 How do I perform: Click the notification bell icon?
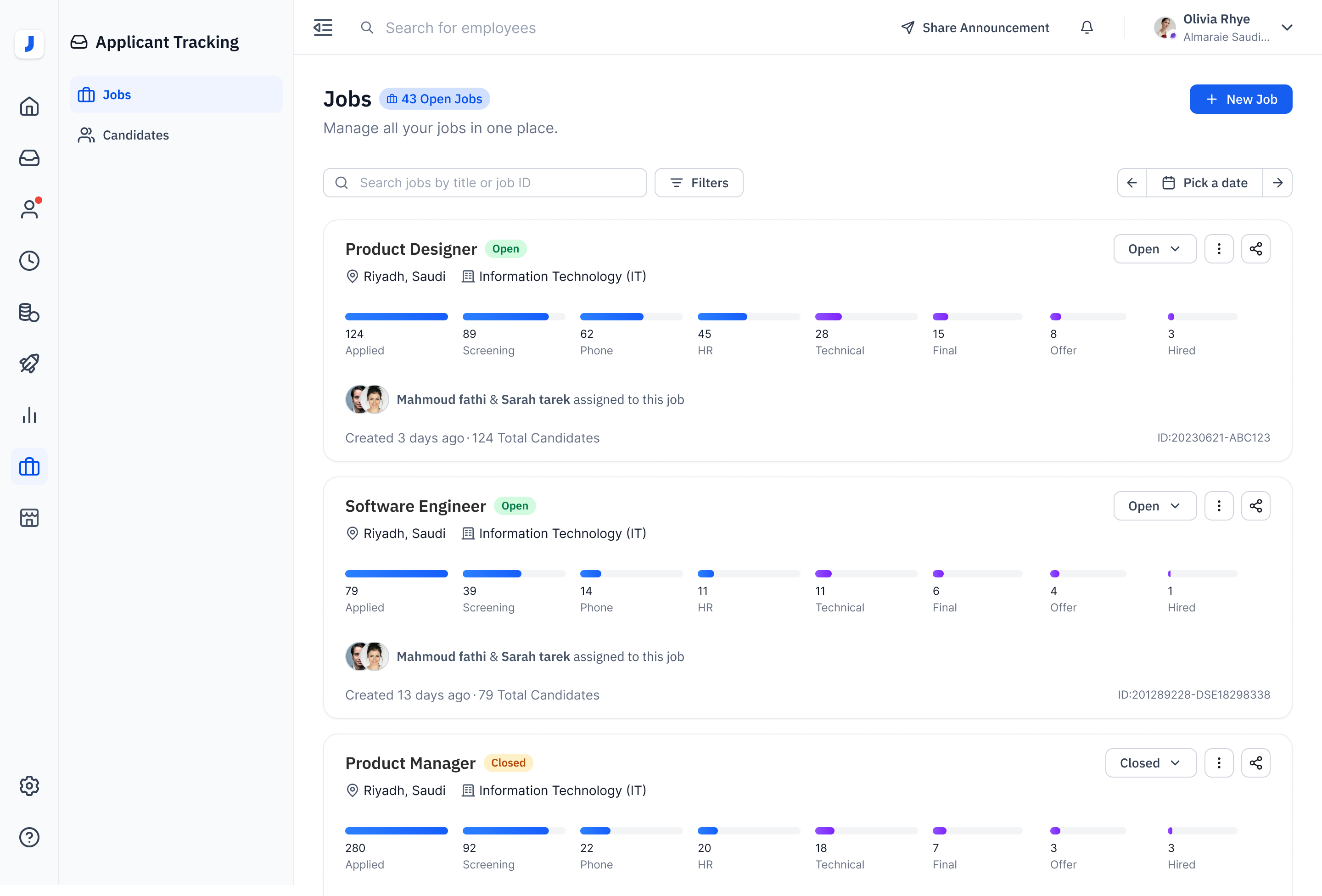click(1087, 27)
